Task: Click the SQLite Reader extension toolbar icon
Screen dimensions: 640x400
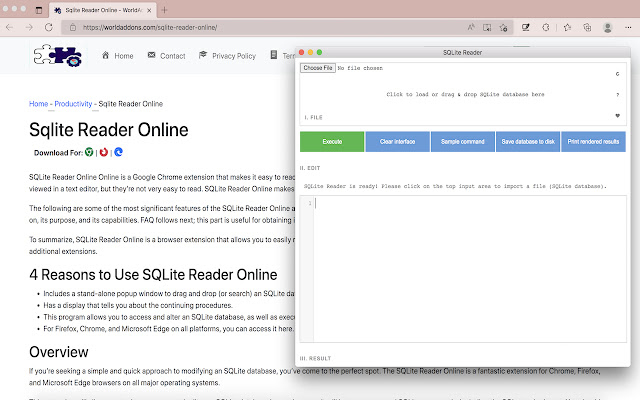Action: (x=525, y=27)
